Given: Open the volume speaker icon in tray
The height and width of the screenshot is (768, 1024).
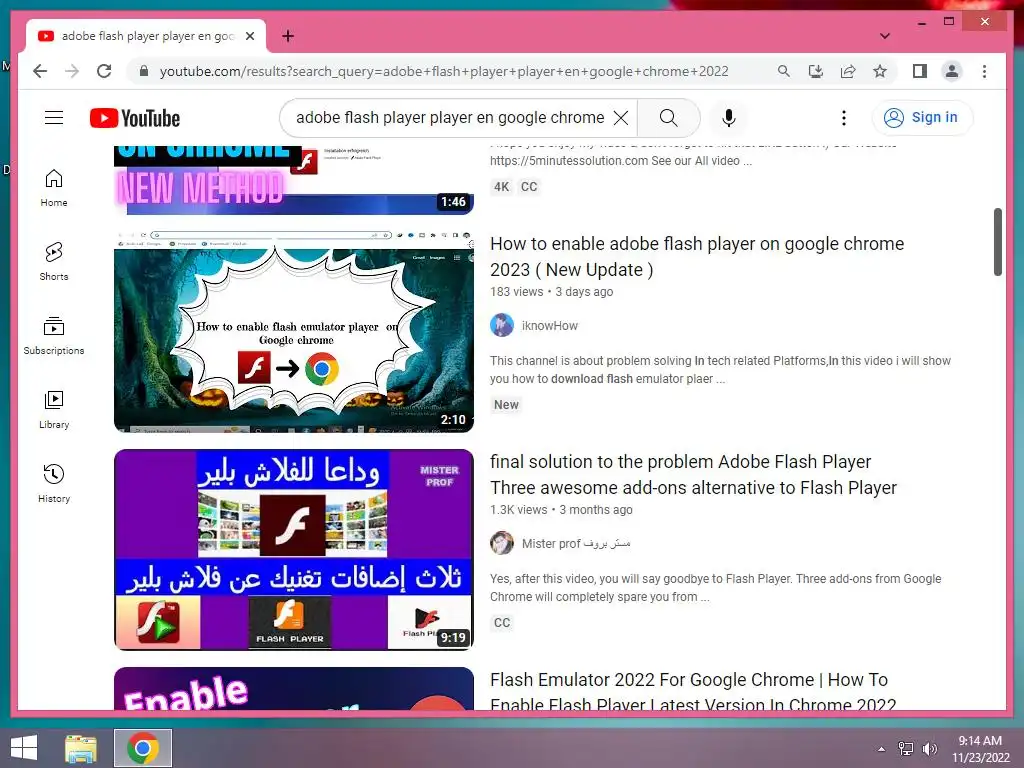Looking at the screenshot, I should 929,749.
